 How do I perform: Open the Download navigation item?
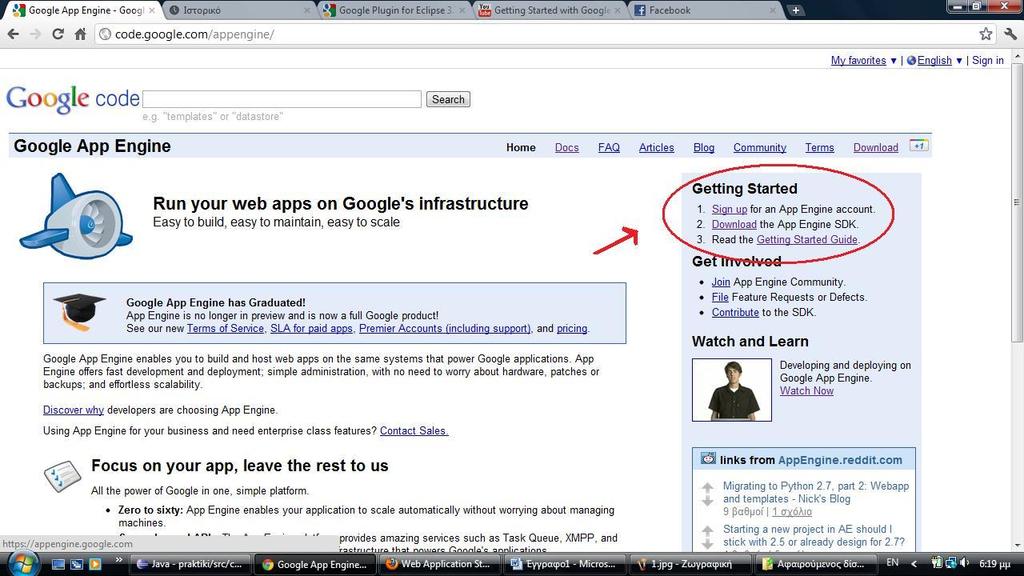(876, 148)
